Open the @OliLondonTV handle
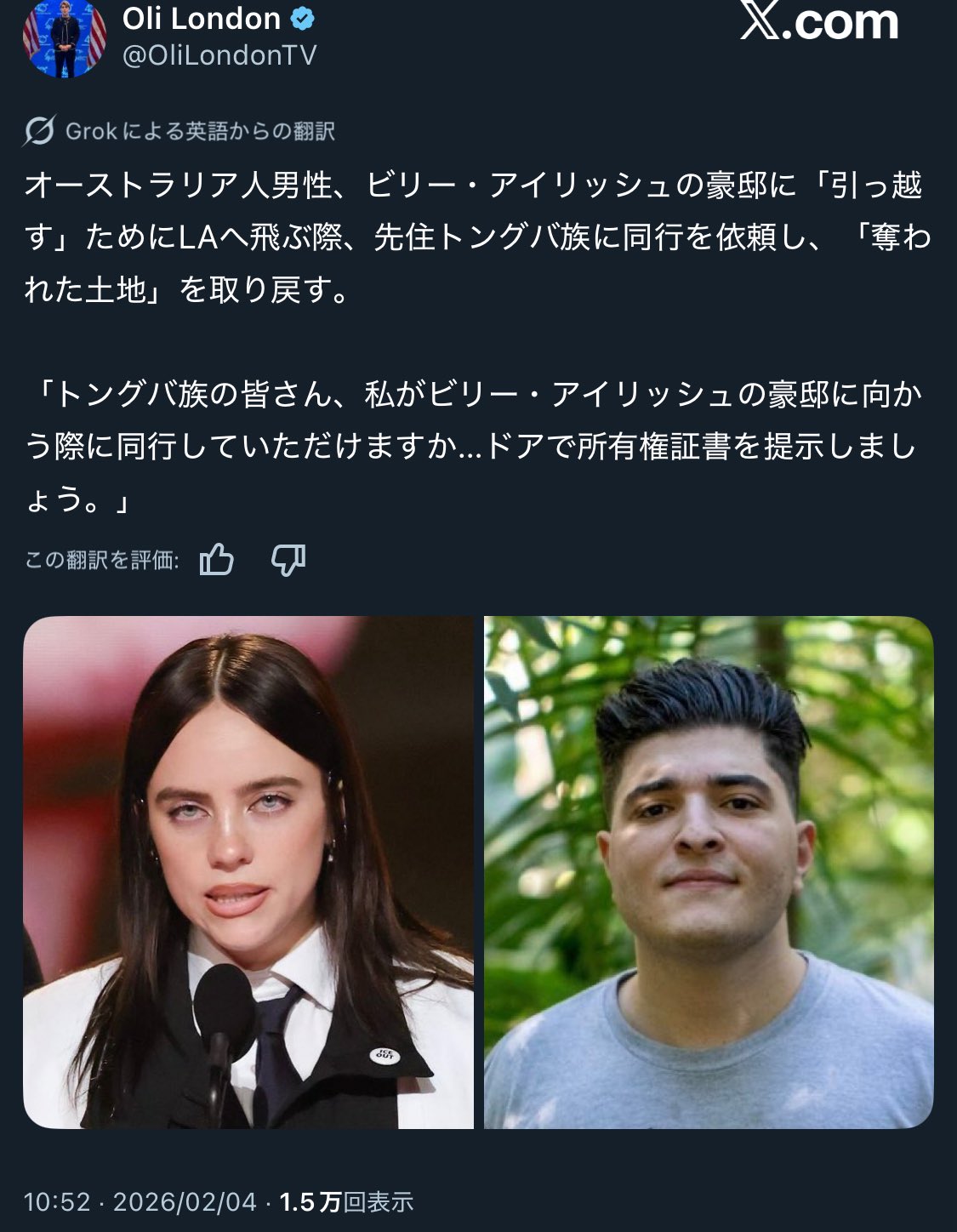 [x=219, y=56]
